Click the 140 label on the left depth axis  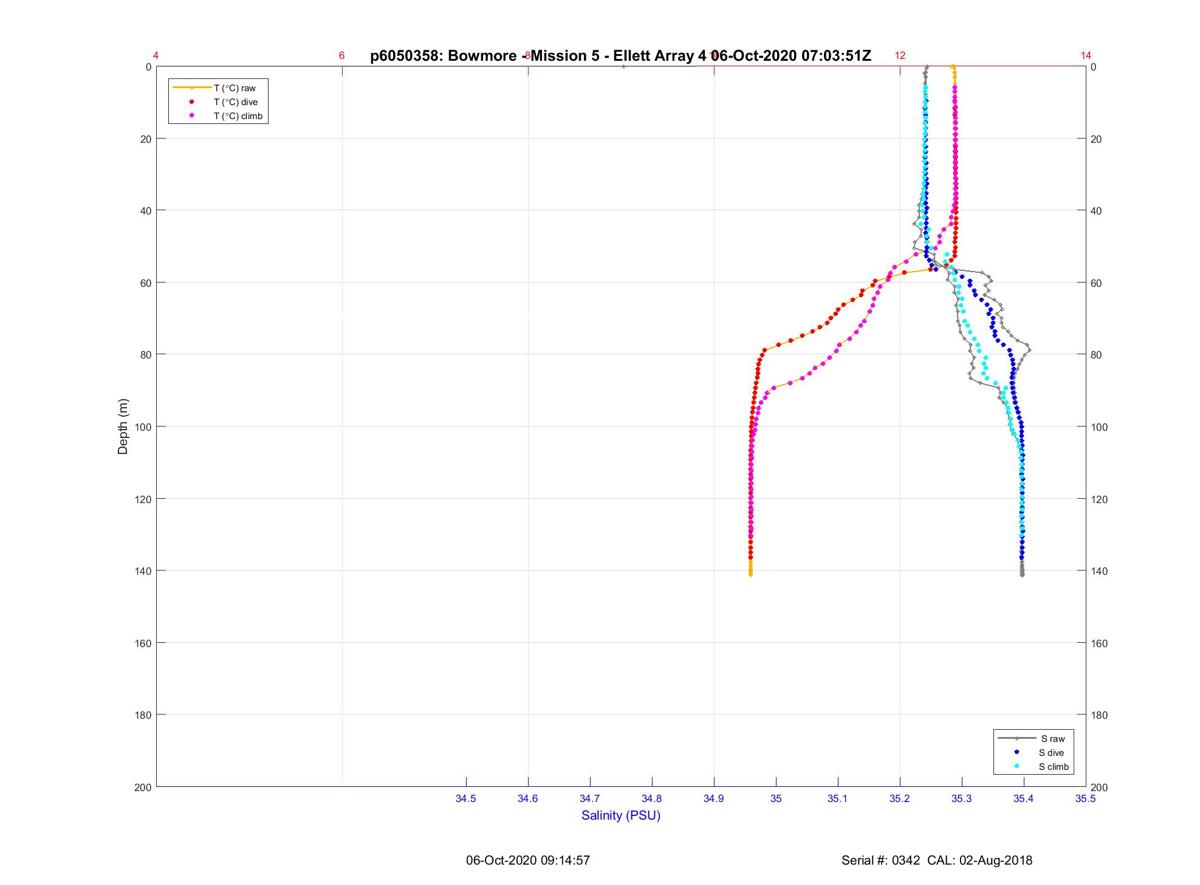141,571
